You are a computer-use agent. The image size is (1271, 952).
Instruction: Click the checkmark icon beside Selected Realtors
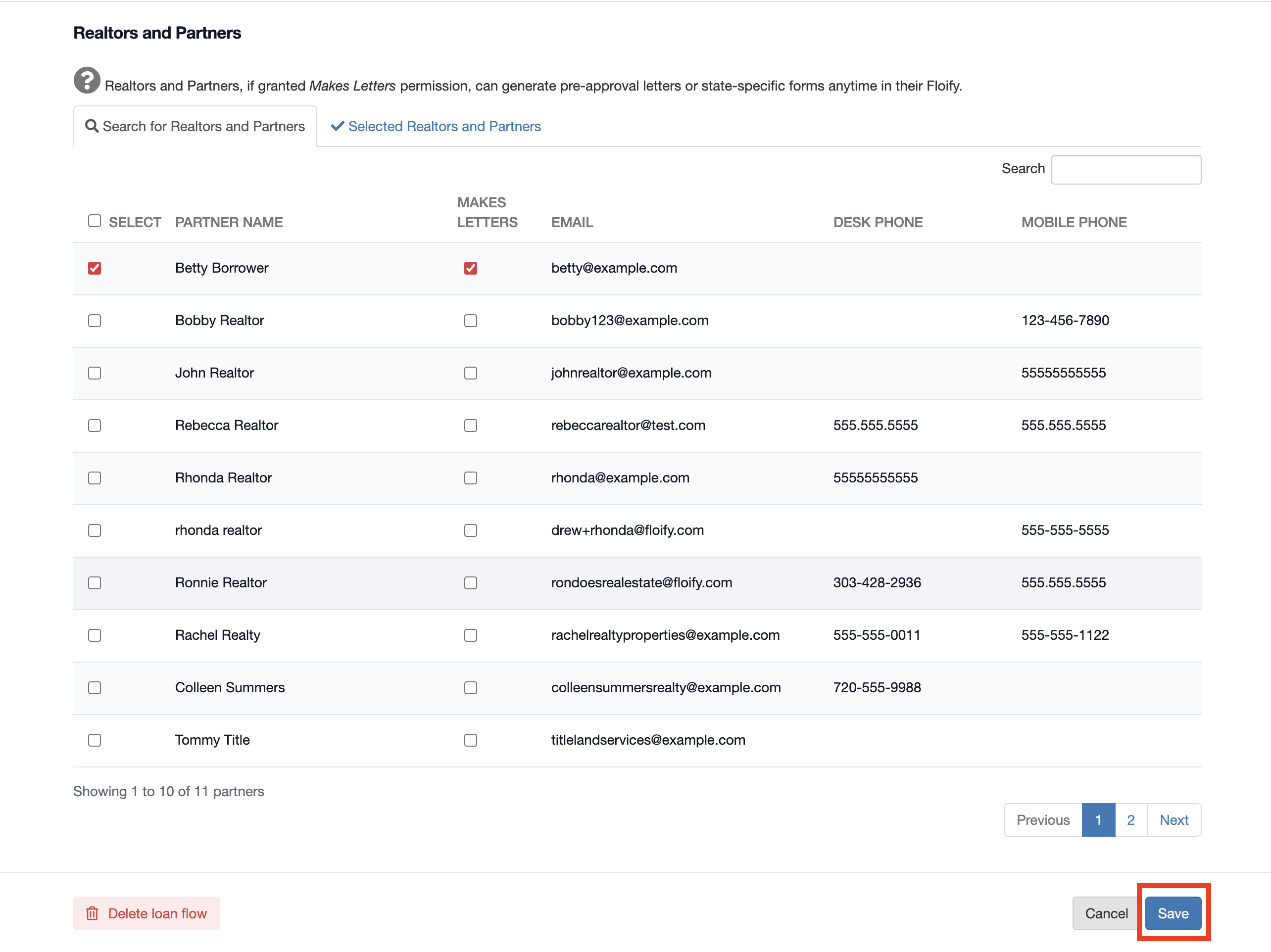337,126
